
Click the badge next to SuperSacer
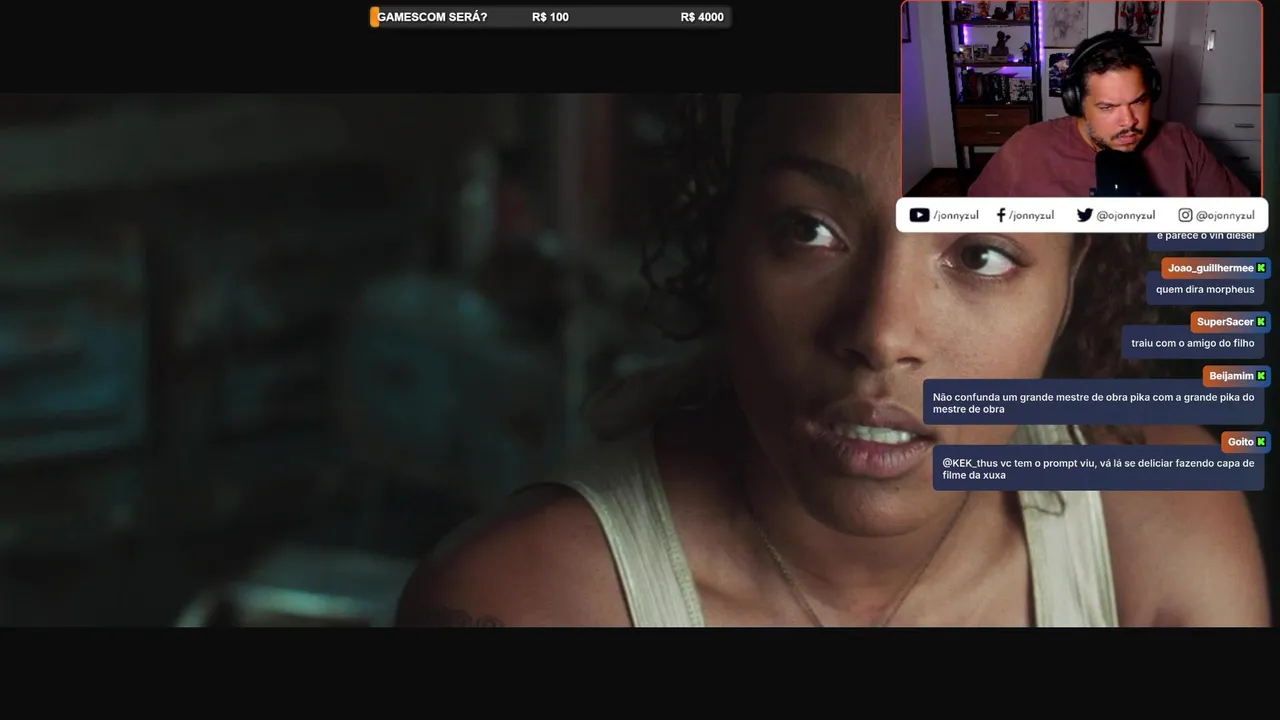tap(1261, 322)
